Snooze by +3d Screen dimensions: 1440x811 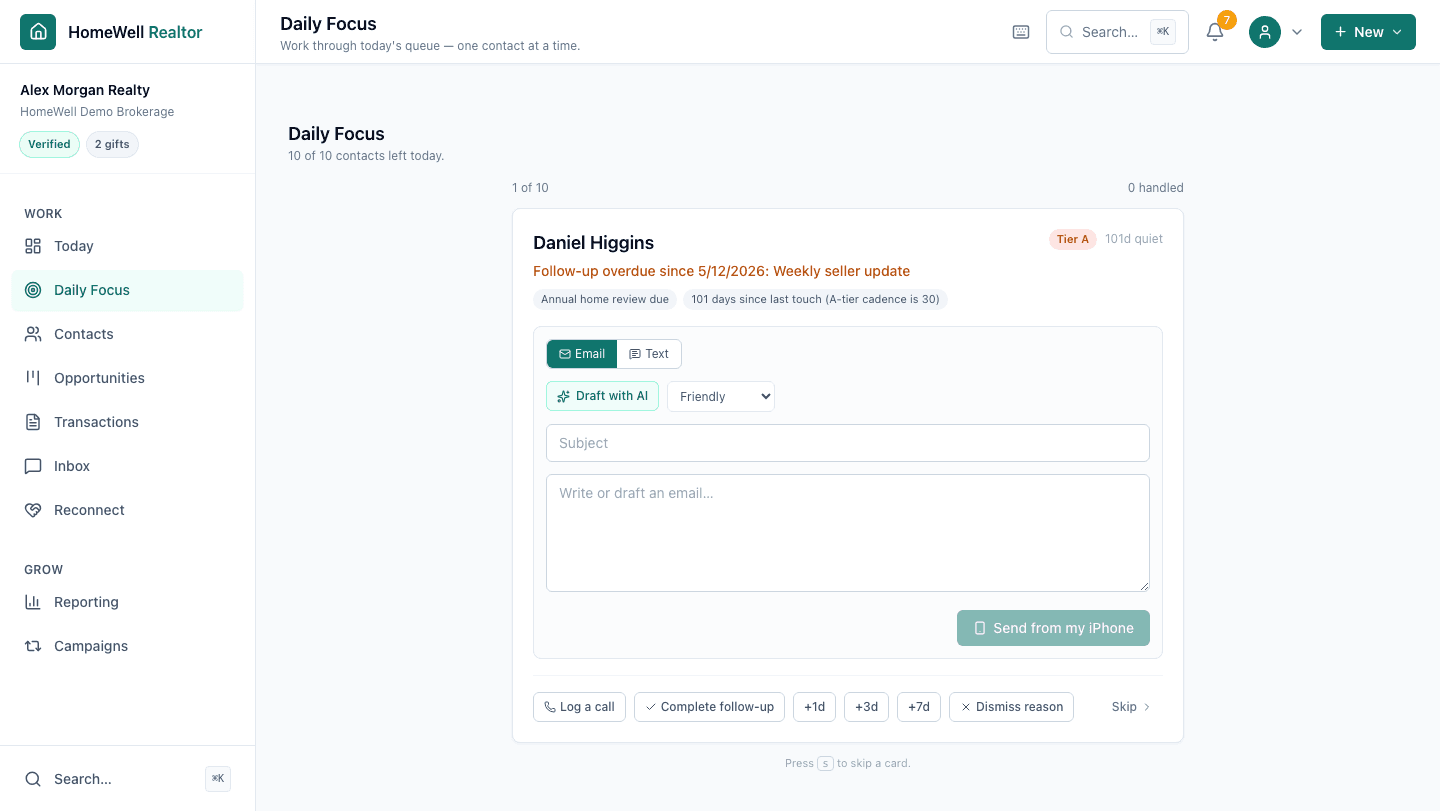[867, 707]
